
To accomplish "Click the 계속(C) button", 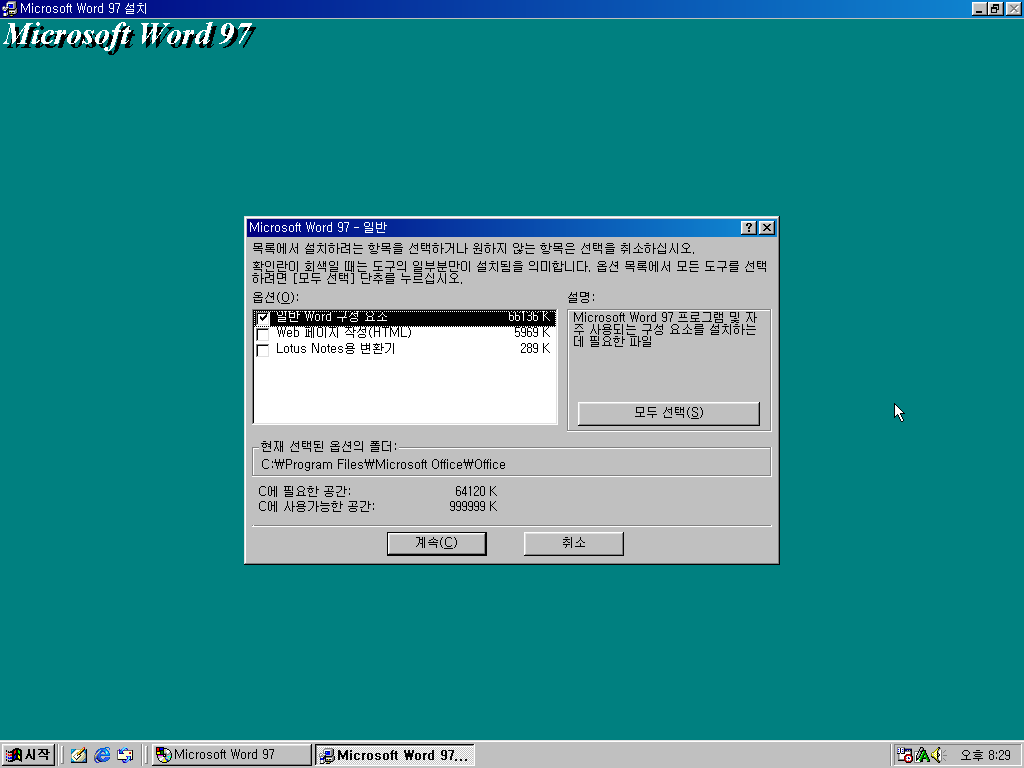I will point(436,543).
